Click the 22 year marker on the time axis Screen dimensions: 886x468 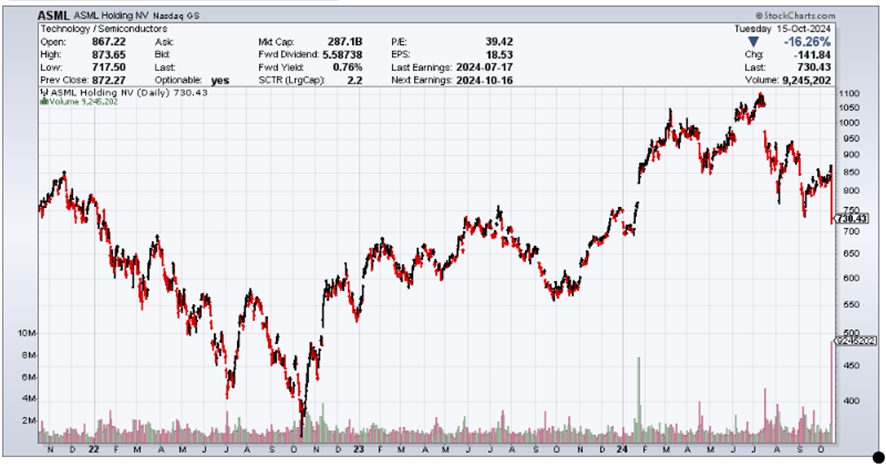coord(93,449)
